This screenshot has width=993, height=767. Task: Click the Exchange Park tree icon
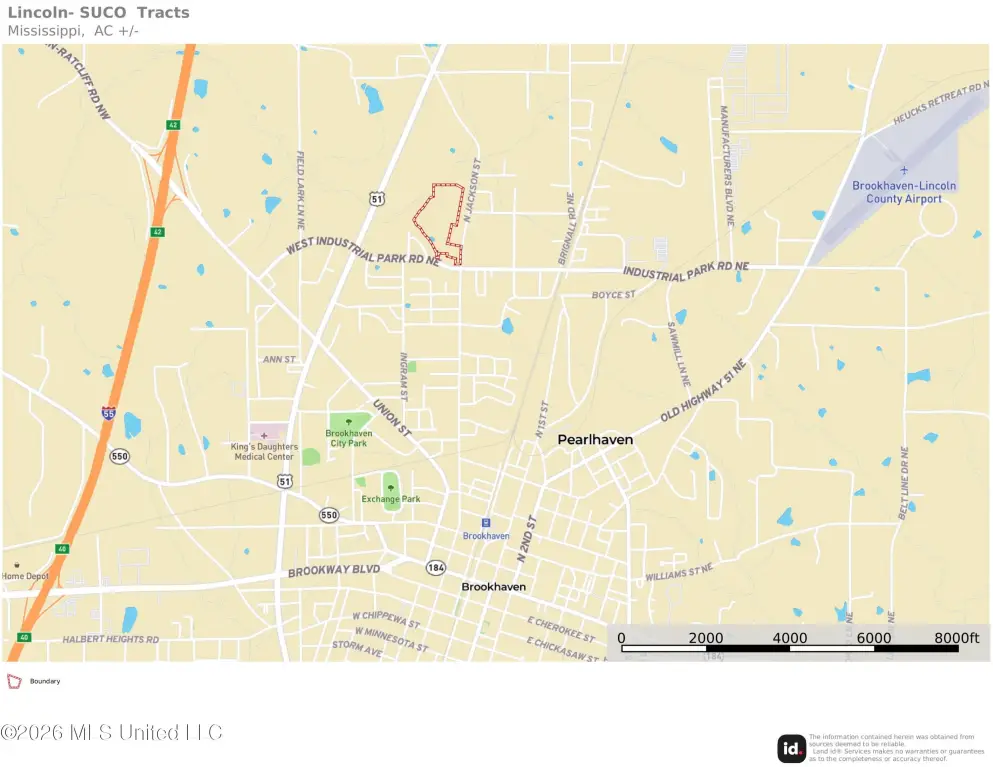tap(390, 487)
